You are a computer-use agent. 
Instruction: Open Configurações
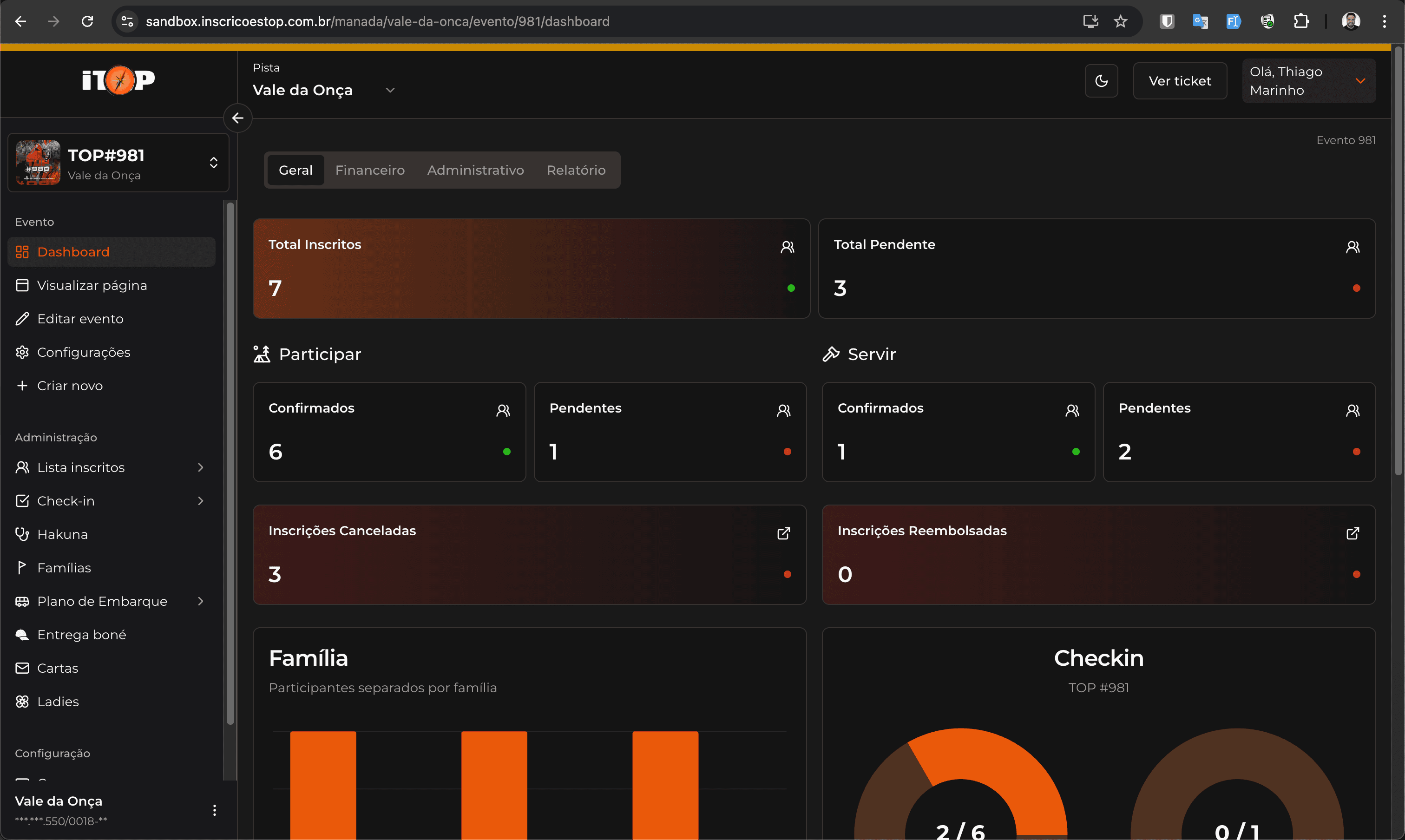112,352
